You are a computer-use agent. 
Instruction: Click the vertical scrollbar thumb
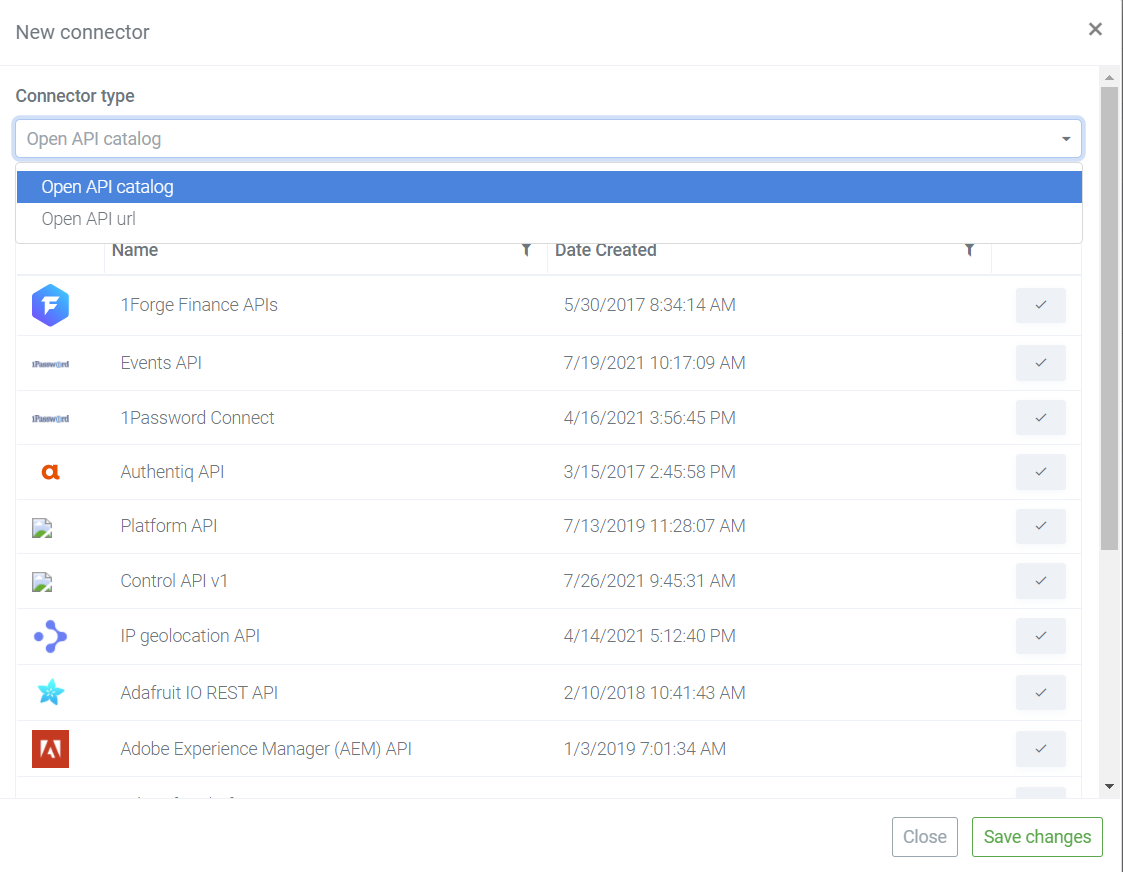pos(1109,319)
